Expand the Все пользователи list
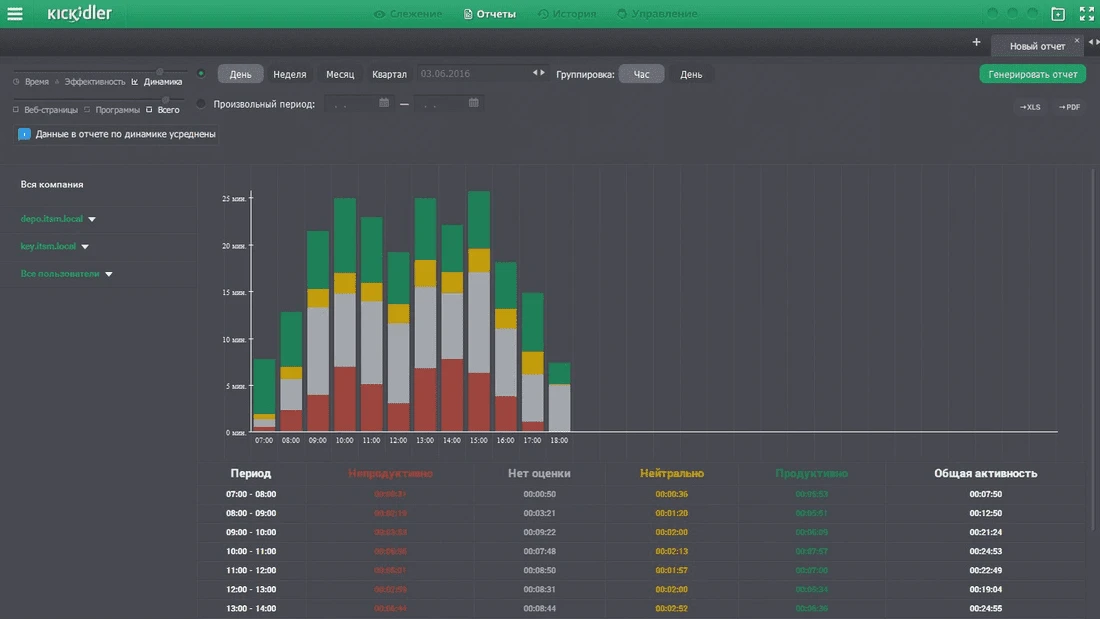The image size is (1100, 619). coord(109,274)
